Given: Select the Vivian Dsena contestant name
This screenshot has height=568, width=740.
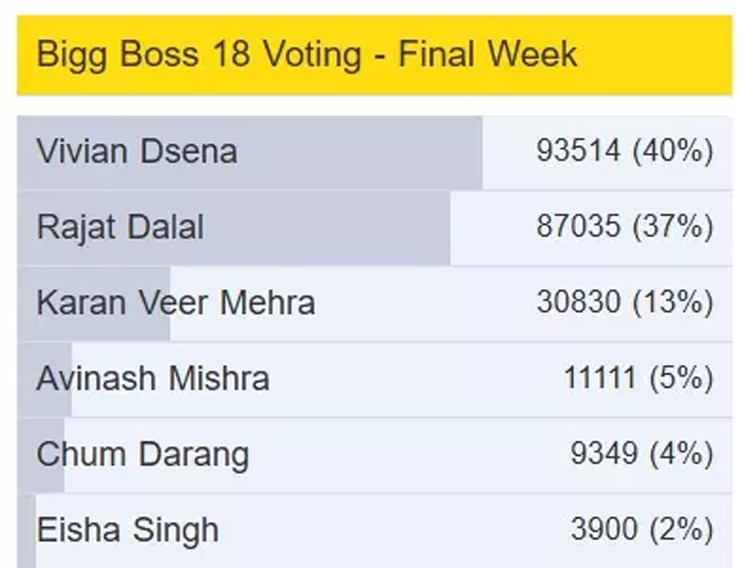Looking at the screenshot, I should click(x=136, y=152).
